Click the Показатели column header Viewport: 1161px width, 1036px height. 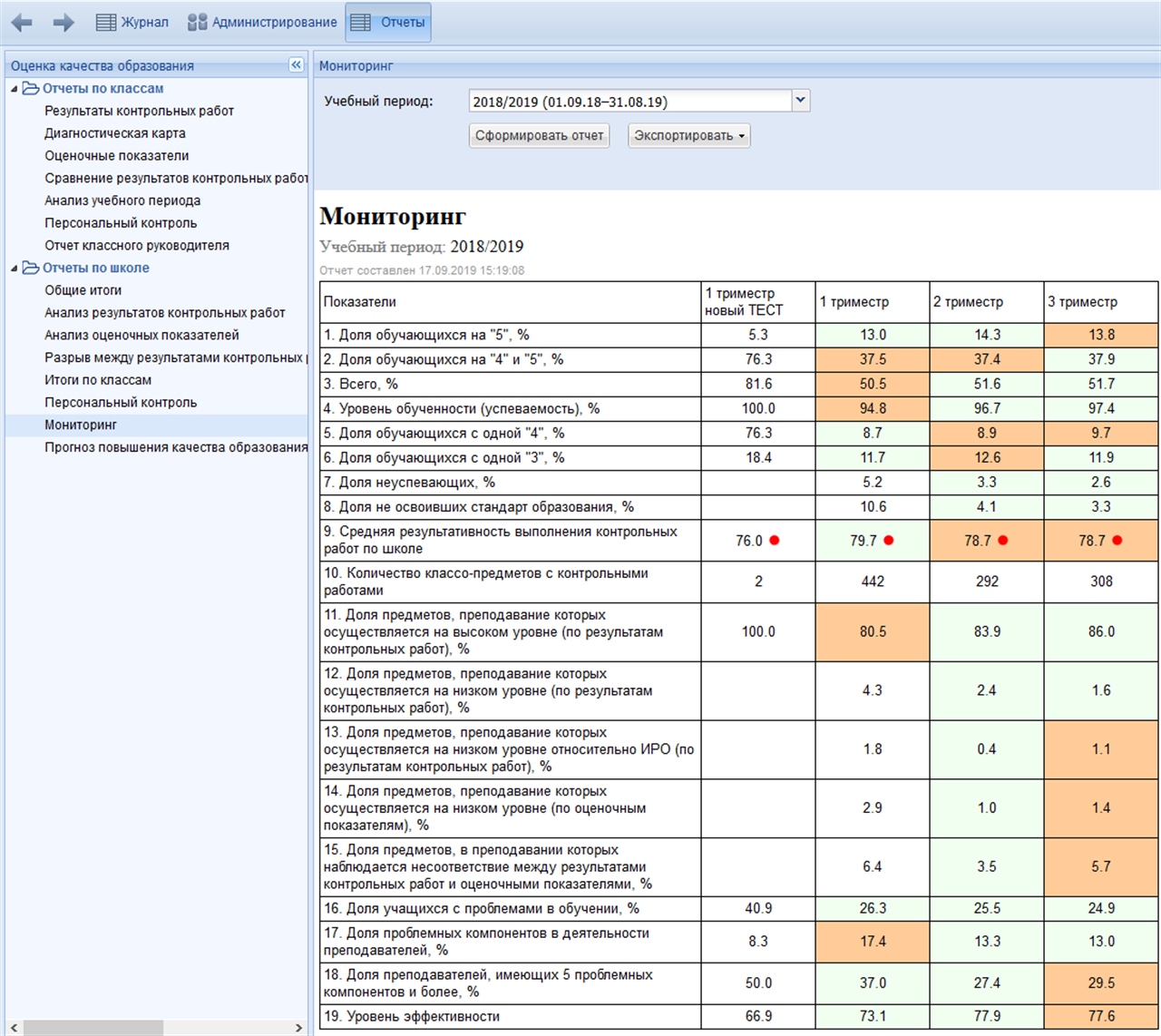click(x=511, y=302)
